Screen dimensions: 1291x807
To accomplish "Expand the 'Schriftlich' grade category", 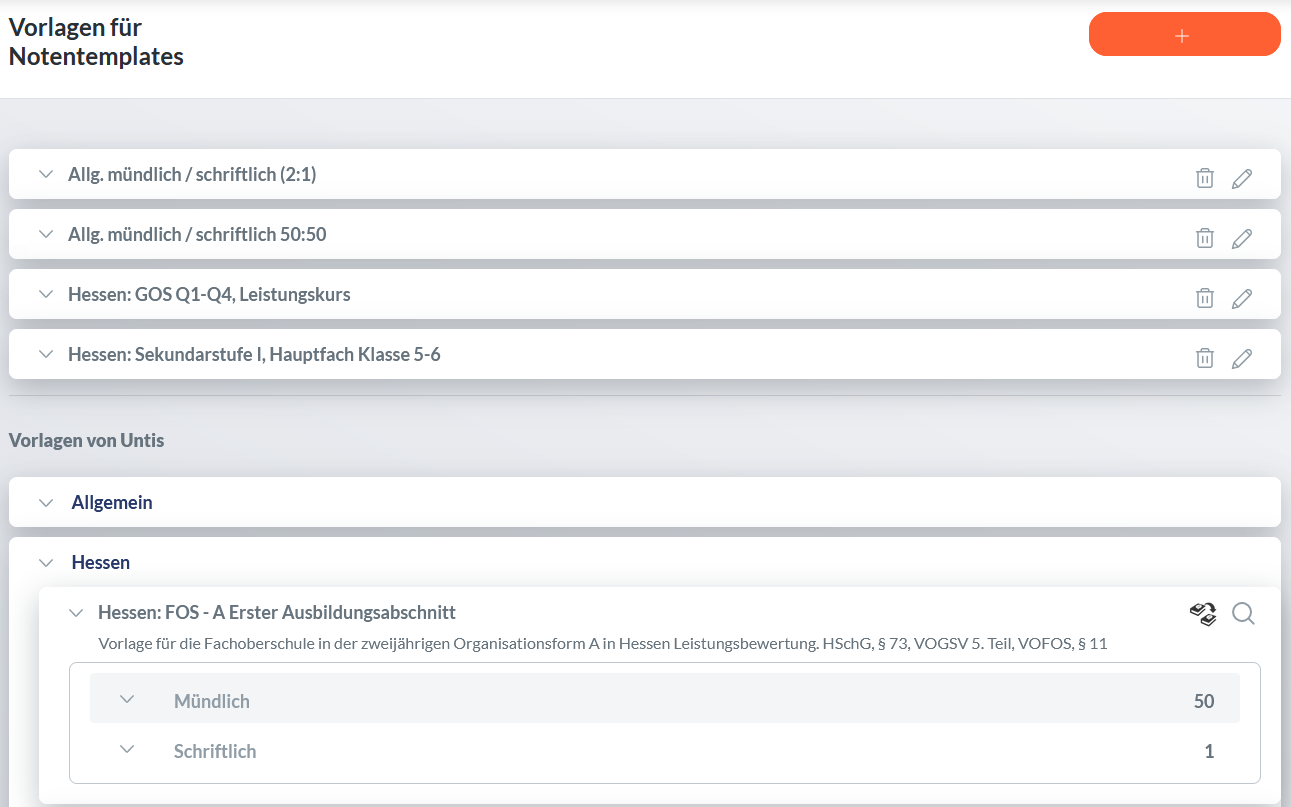I will pos(127,749).
